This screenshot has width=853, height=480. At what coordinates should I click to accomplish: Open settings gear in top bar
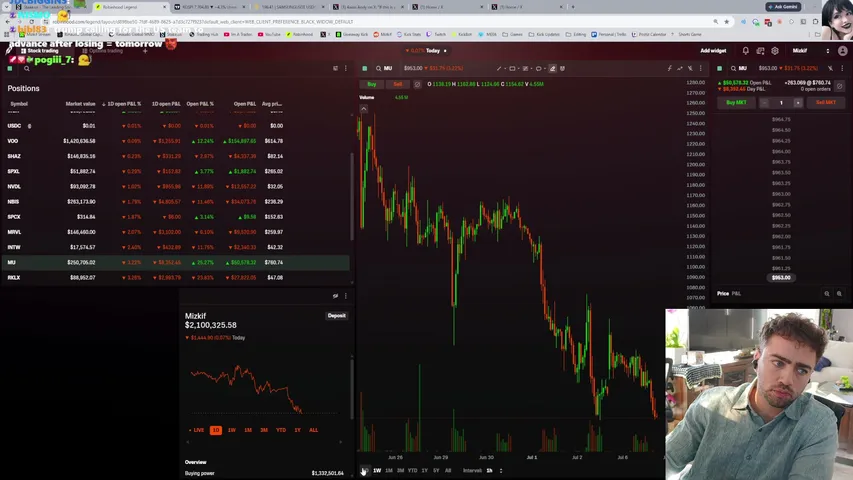click(x=775, y=51)
